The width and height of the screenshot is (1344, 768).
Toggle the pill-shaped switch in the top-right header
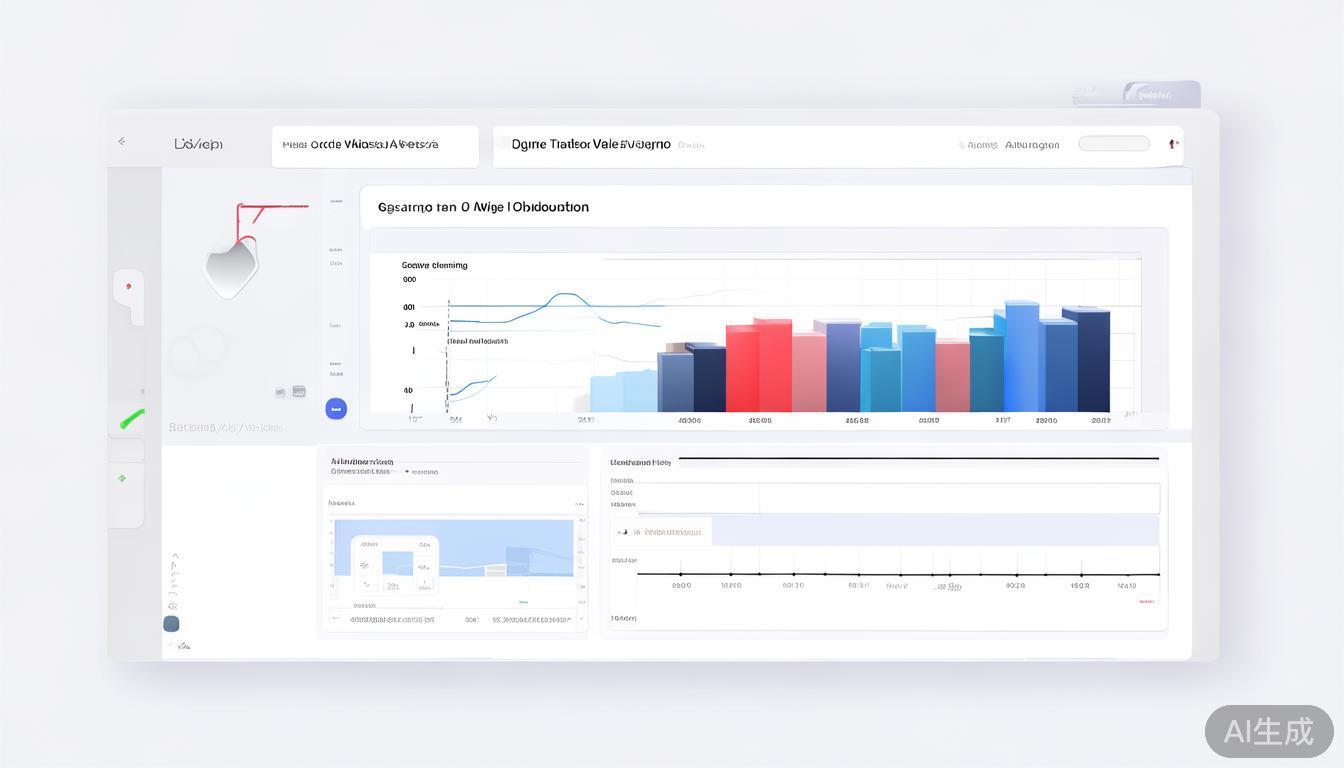[1113, 144]
